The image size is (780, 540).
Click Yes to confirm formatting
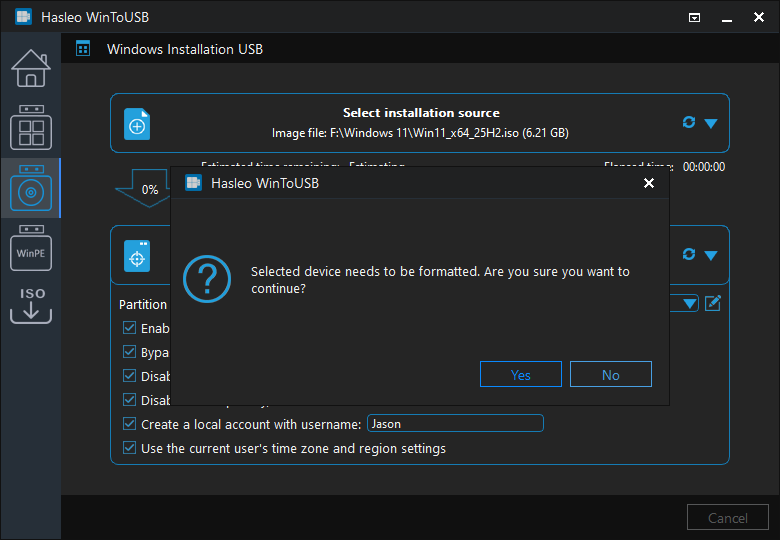pyautogui.click(x=521, y=374)
